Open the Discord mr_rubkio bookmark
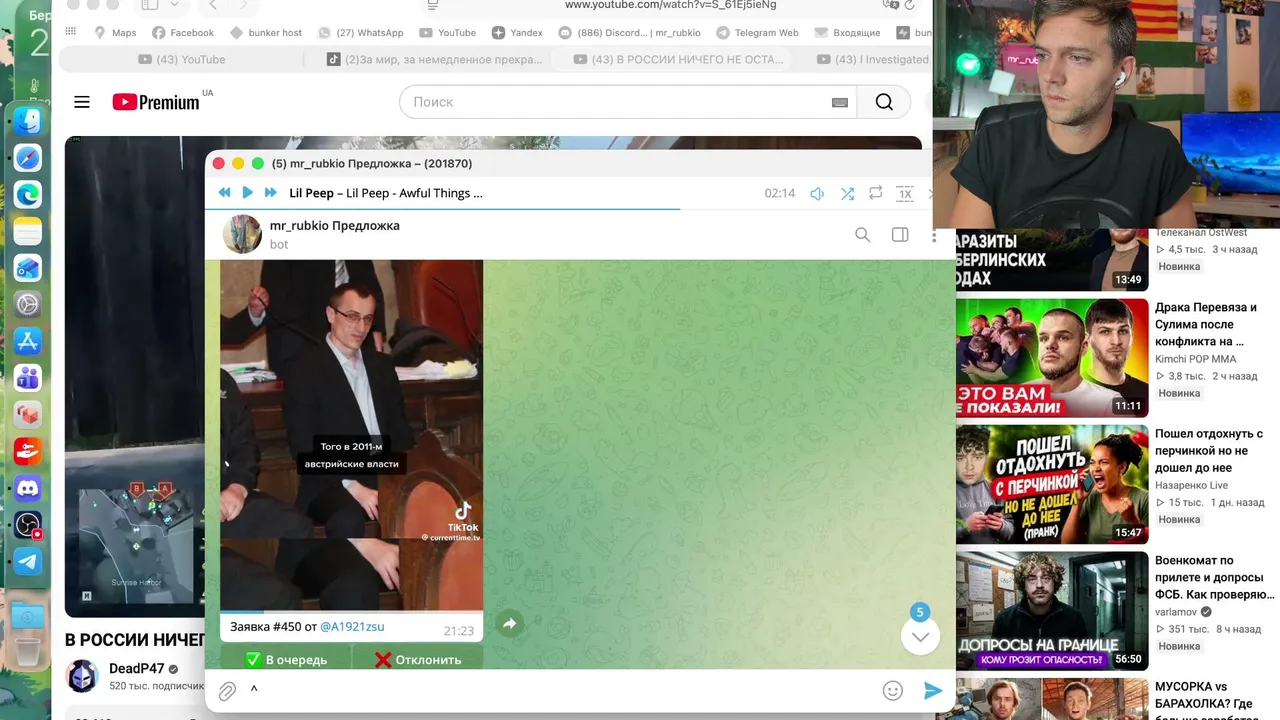1280x720 pixels. click(629, 33)
